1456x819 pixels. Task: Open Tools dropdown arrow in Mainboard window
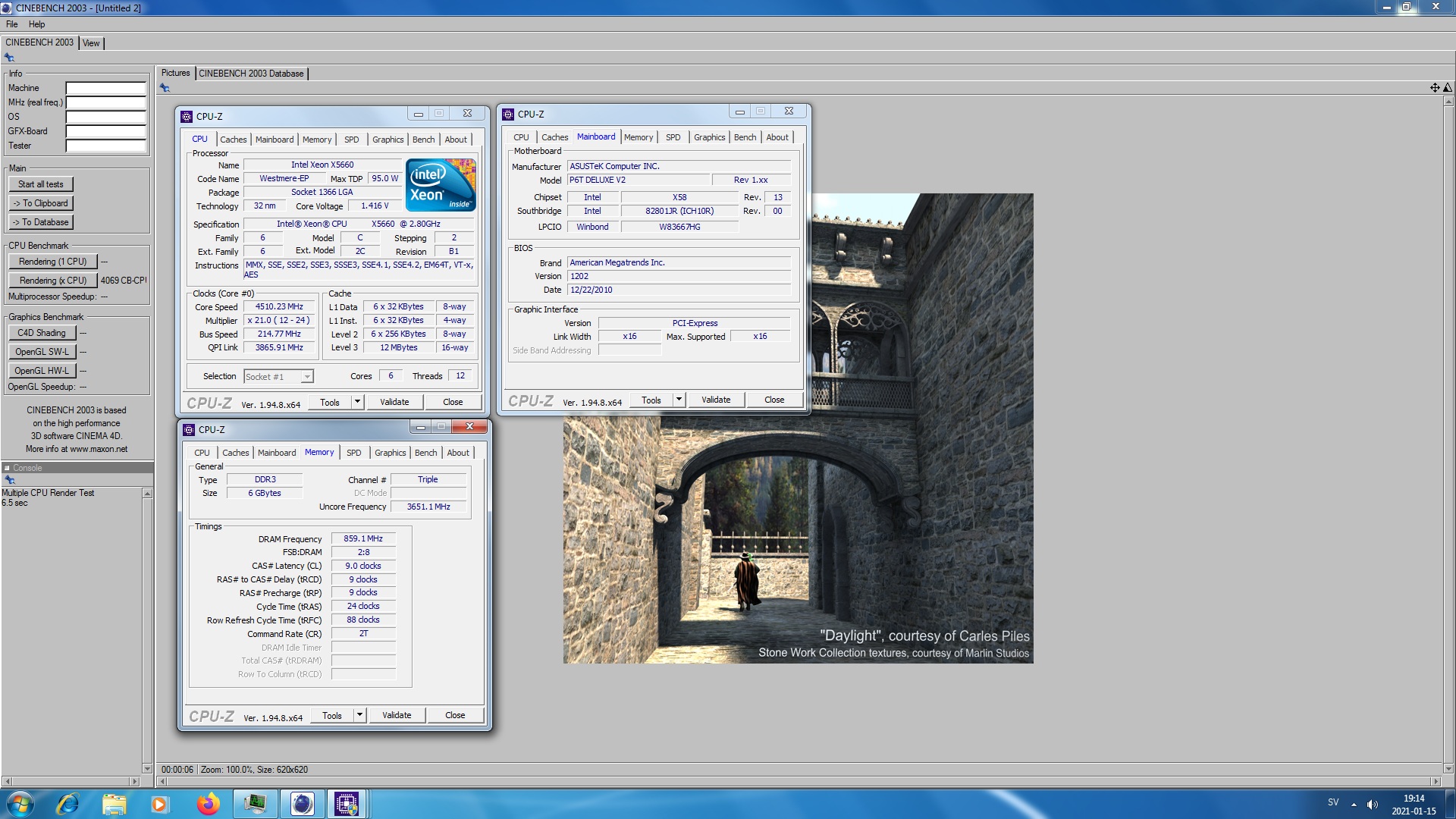coord(679,400)
